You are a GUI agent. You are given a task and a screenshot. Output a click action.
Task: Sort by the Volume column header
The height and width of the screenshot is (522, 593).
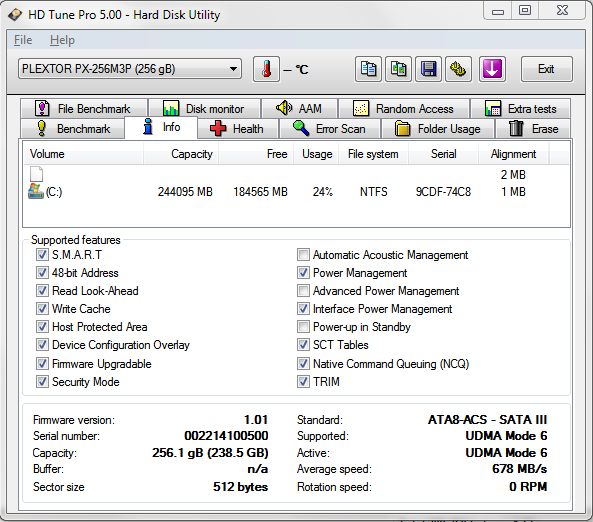(x=83, y=154)
